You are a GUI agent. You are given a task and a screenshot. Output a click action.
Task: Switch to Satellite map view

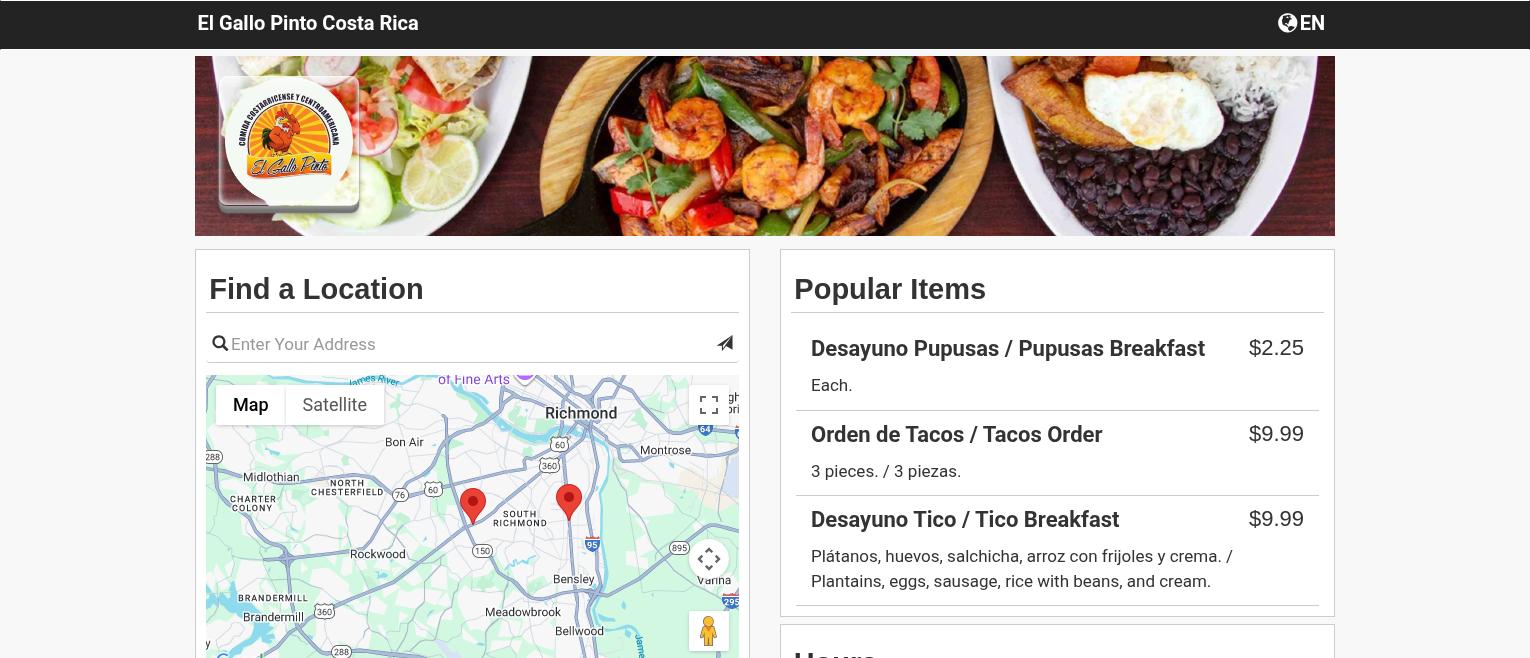pyautogui.click(x=335, y=405)
